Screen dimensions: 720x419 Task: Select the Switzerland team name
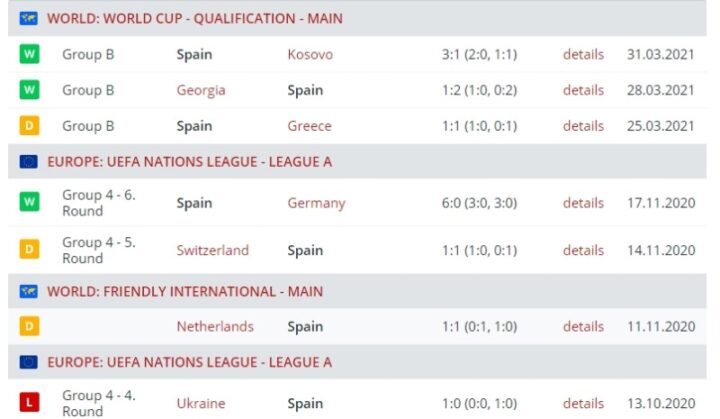[x=213, y=250]
